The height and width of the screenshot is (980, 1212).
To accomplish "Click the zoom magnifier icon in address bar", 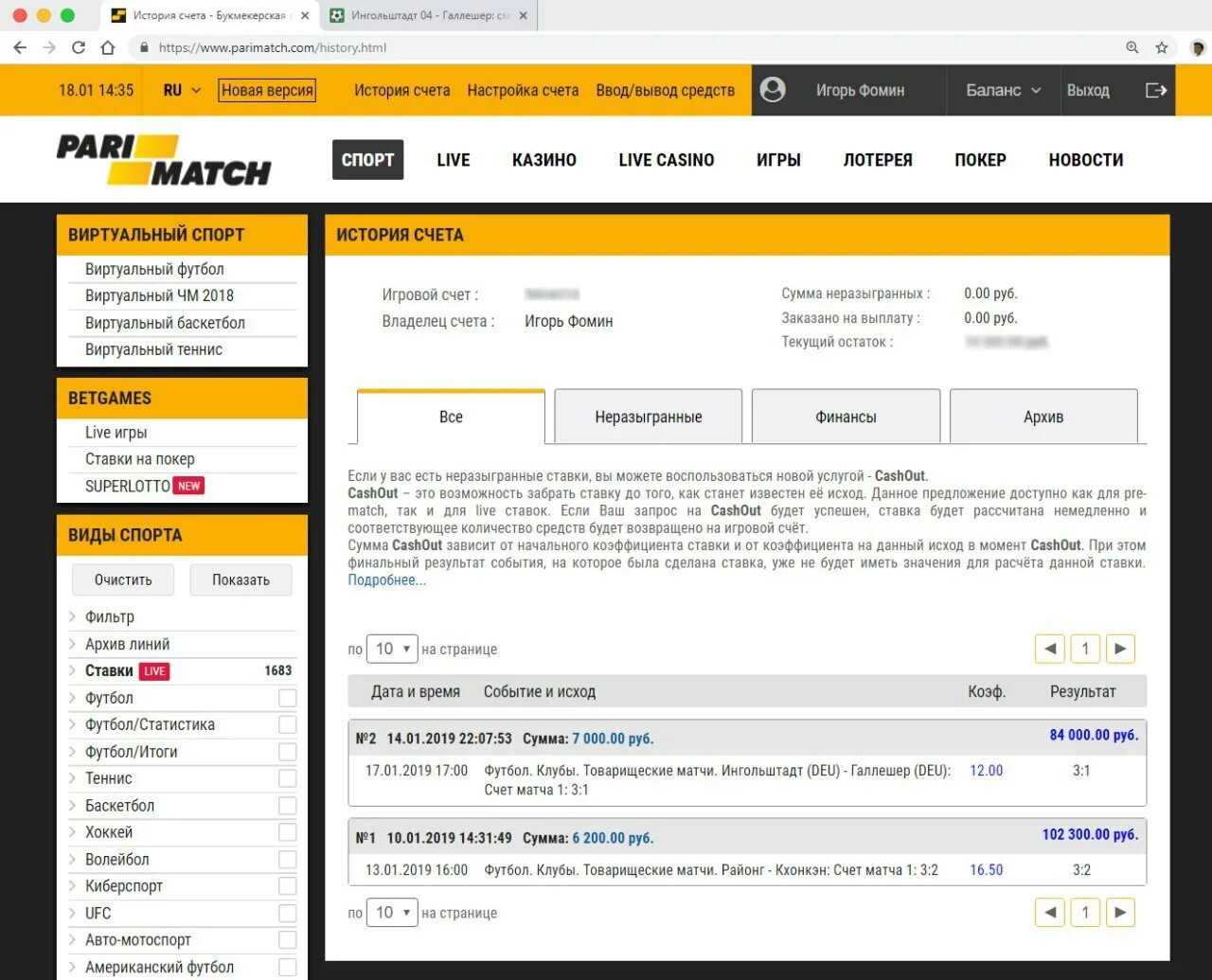I will 1132,47.
